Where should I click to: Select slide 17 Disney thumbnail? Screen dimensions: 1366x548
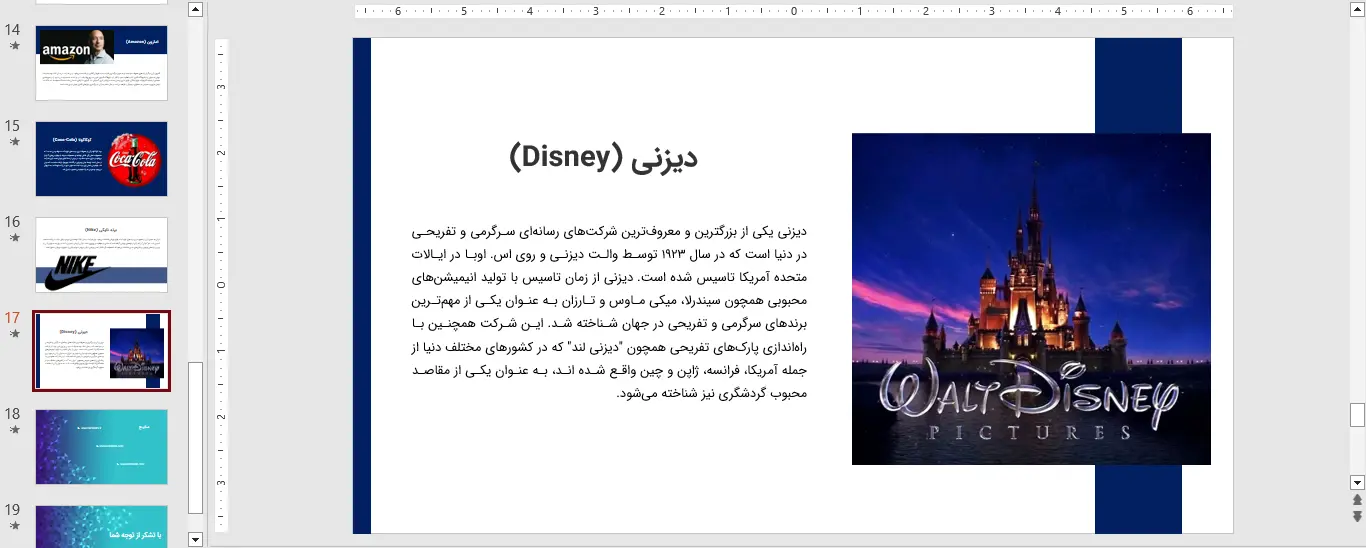pos(101,350)
